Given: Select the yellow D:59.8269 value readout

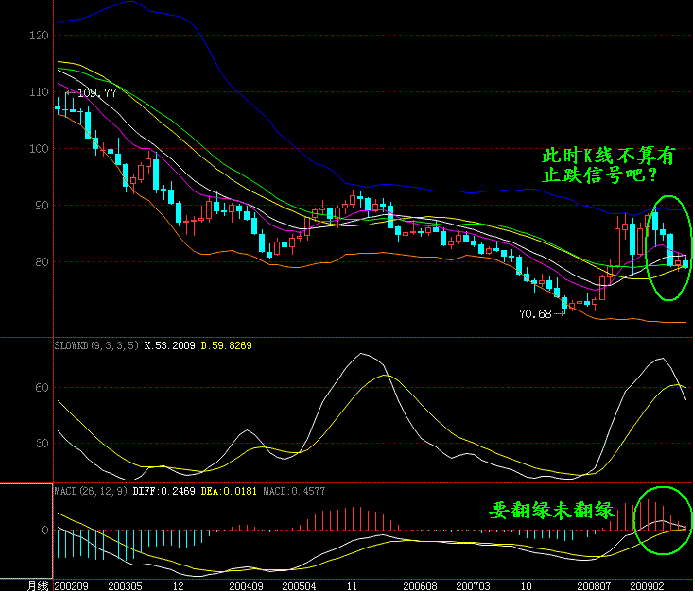Looking at the screenshot, I should coord(226,346).
